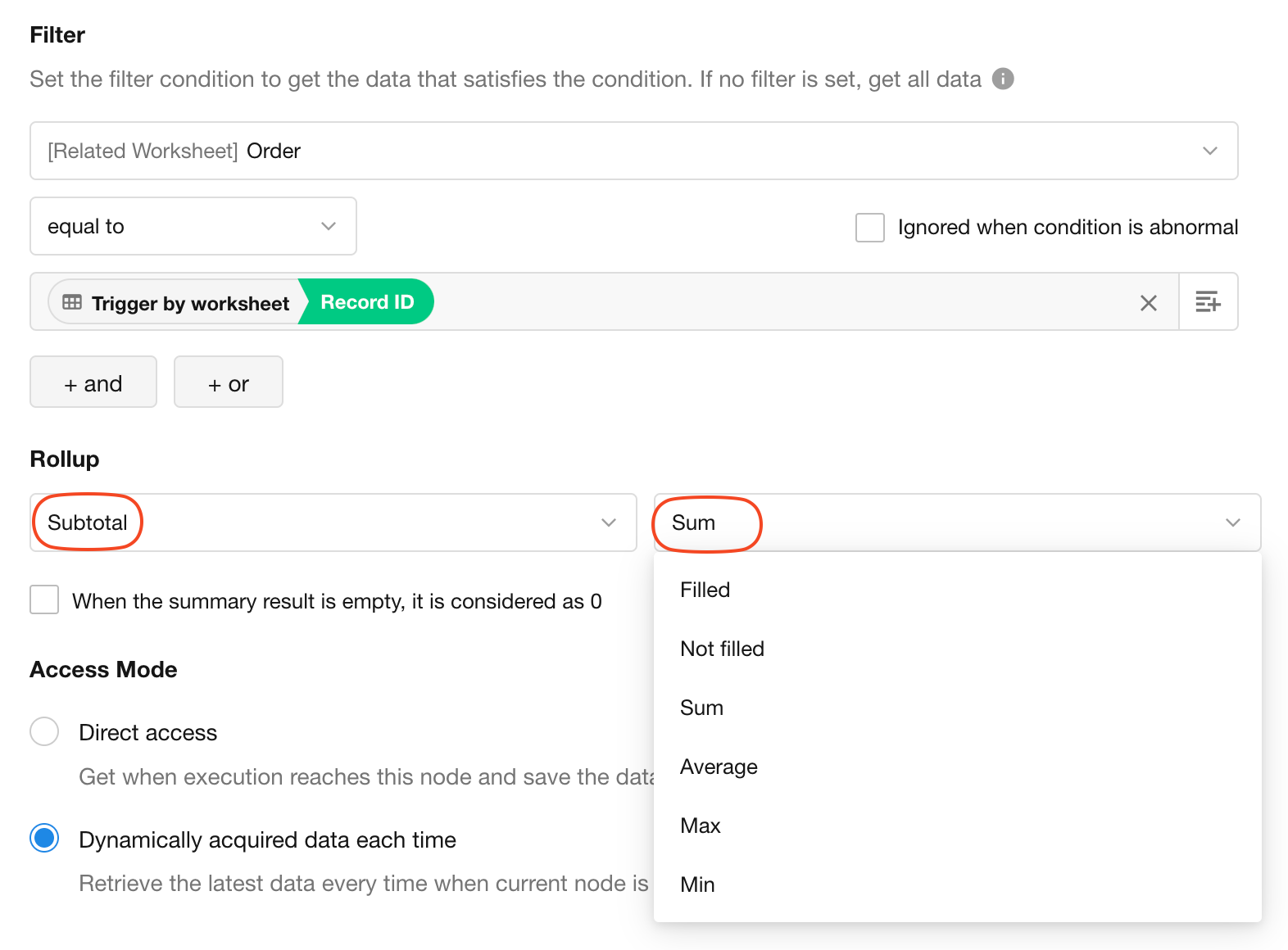Clear the Record ID value with X
1288x950 pixels.
pyautogui.click(x=1148, y=303)
